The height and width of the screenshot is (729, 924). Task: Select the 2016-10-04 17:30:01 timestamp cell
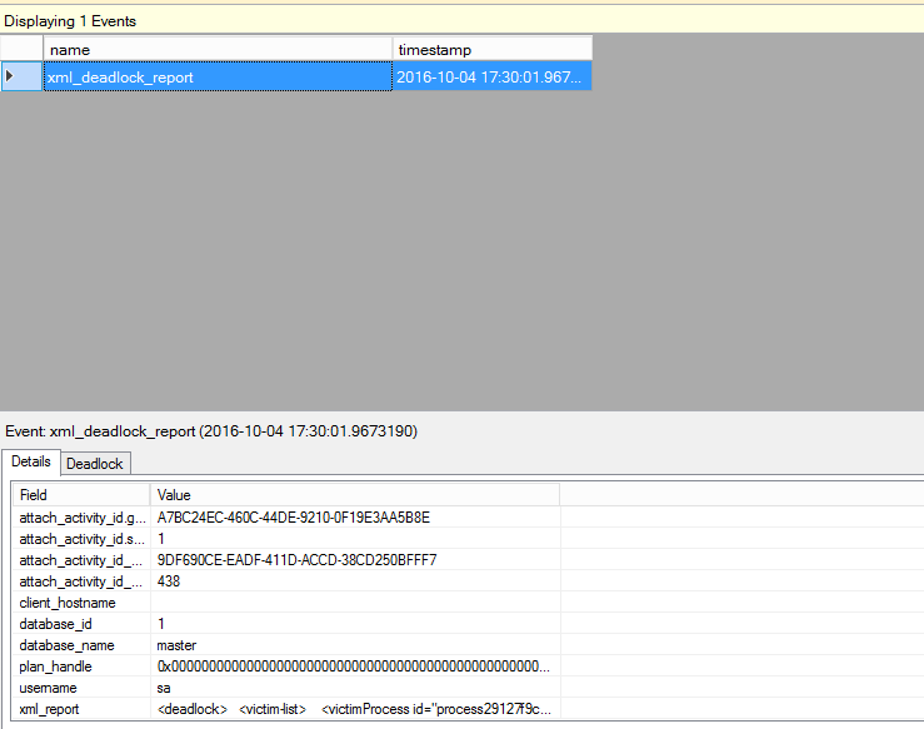click(x=492, y=77)
